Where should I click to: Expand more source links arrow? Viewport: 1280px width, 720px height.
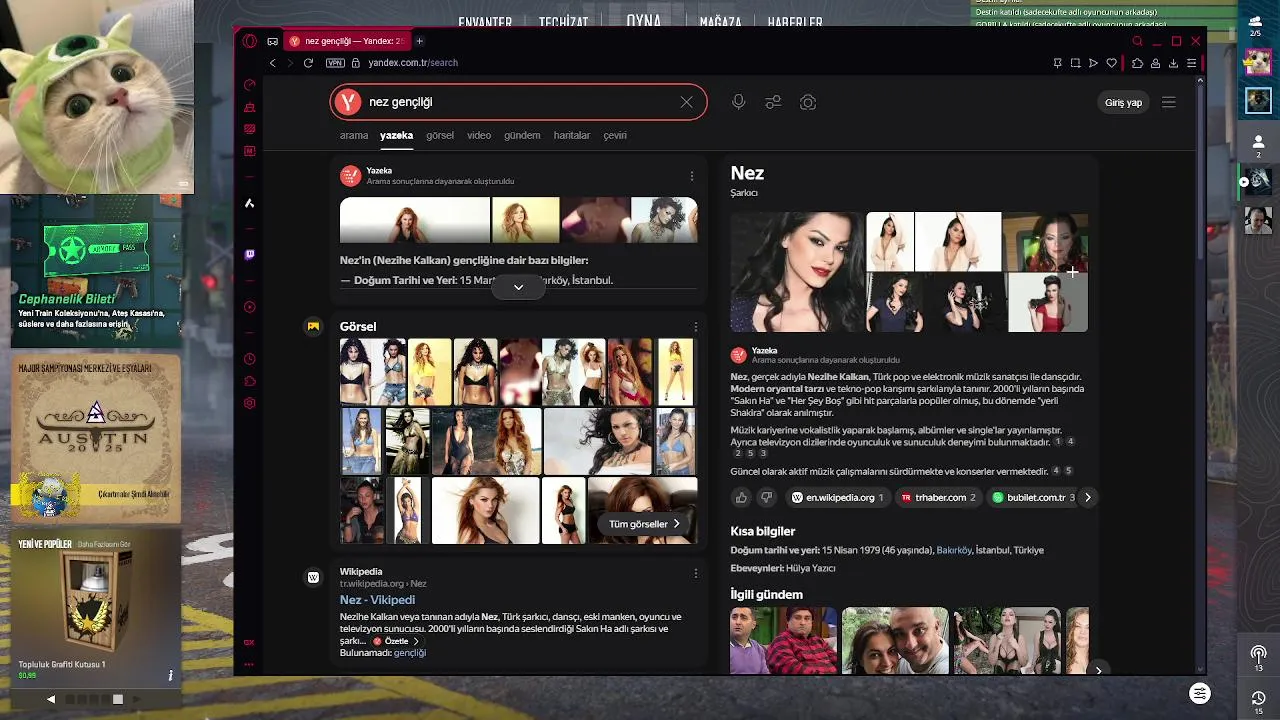click(1087, 497)
